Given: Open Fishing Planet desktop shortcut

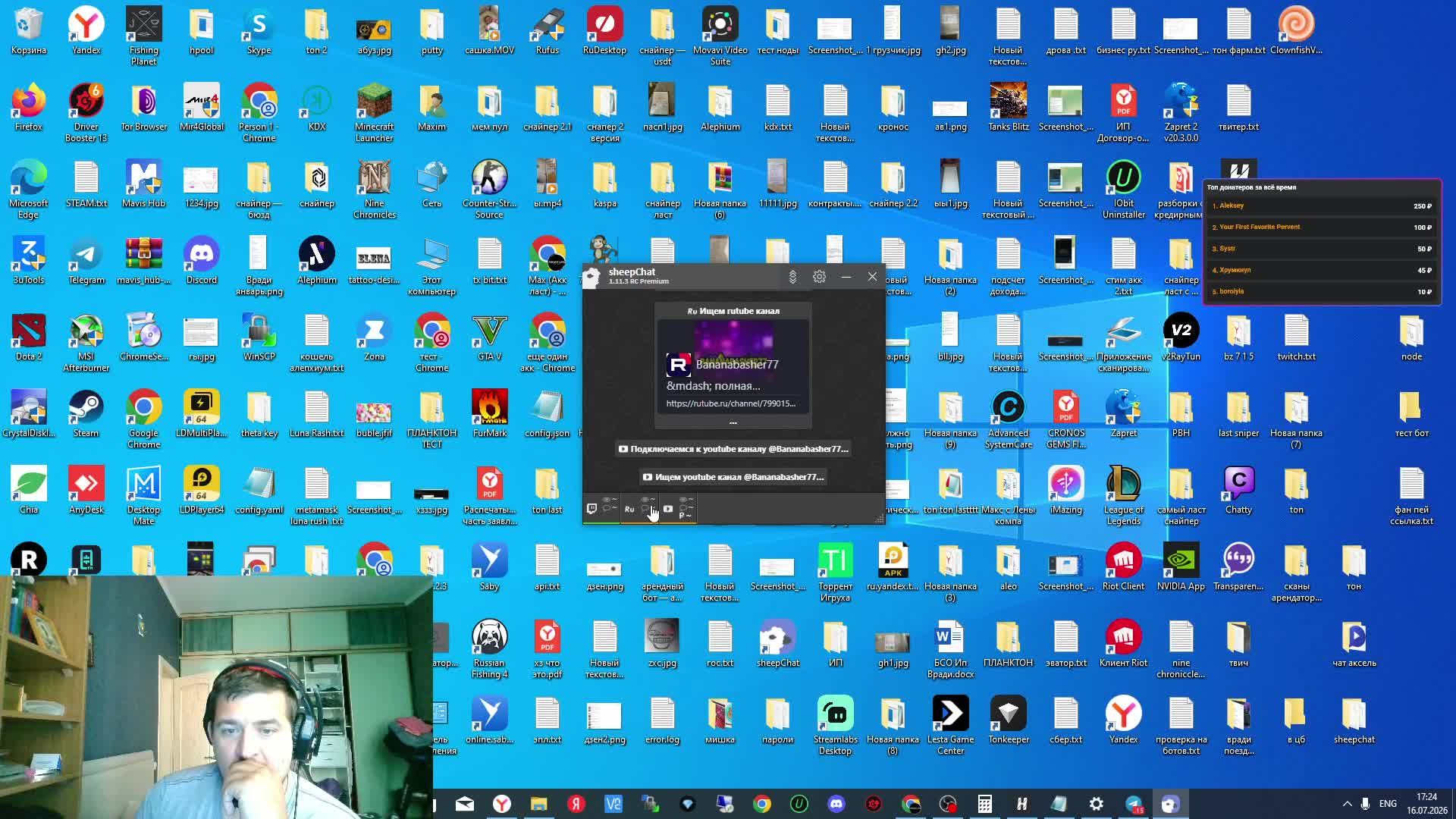Looking at the screenshot, I should click(143, 36).
